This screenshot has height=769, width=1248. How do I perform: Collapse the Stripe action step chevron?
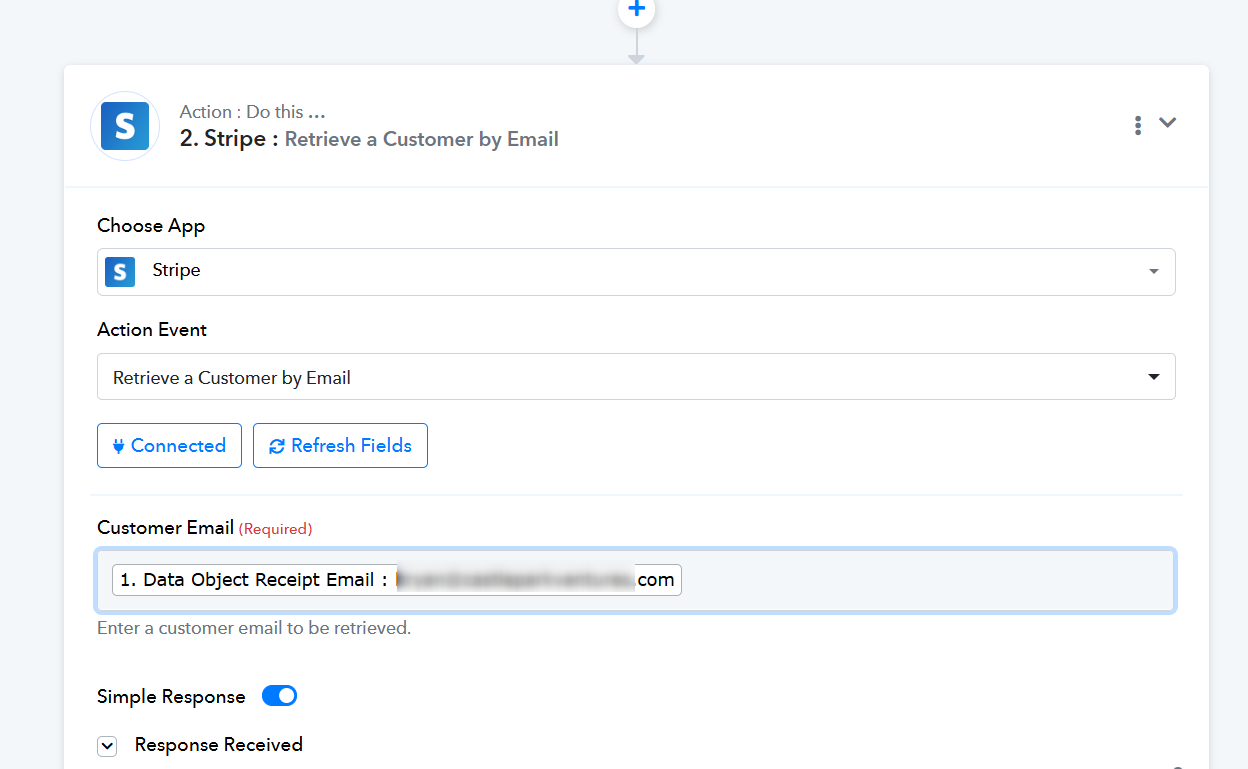[x=1168, y=123]
